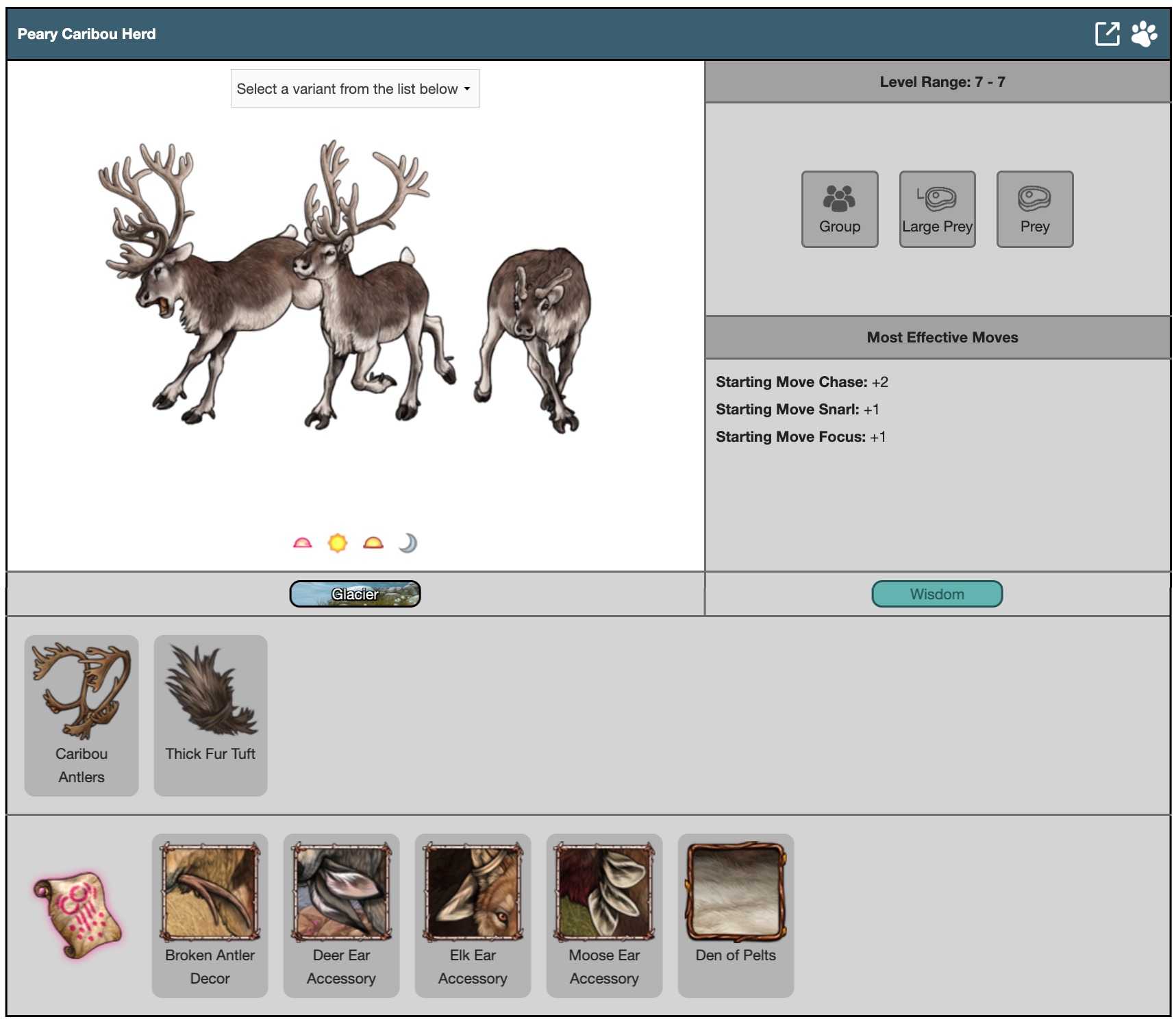1176x1024 pixels.
Task: Click the pink glowing scroll icon
Action: tap(77, 915)
